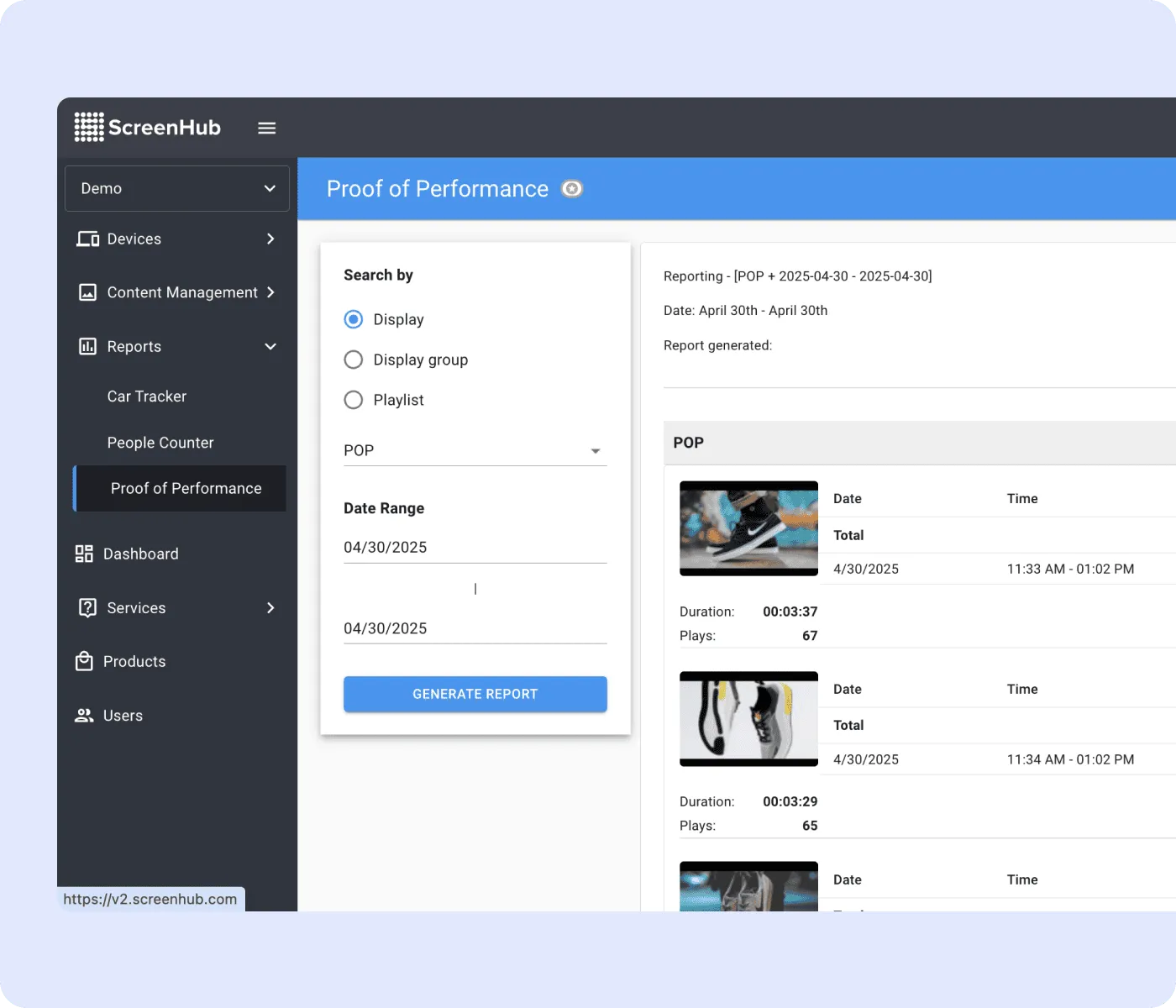Image resolution: width=1176 pixels, height=1008 pixels.
Task: Click time range 11:33 AM - 01:02 PM
Action: click(x=1070, y=569)
